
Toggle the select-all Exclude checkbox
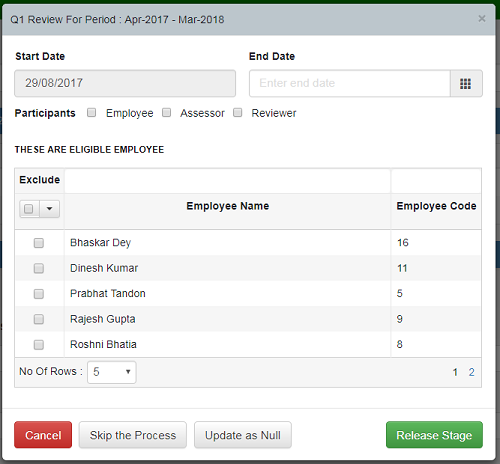(x=29, y=209)
